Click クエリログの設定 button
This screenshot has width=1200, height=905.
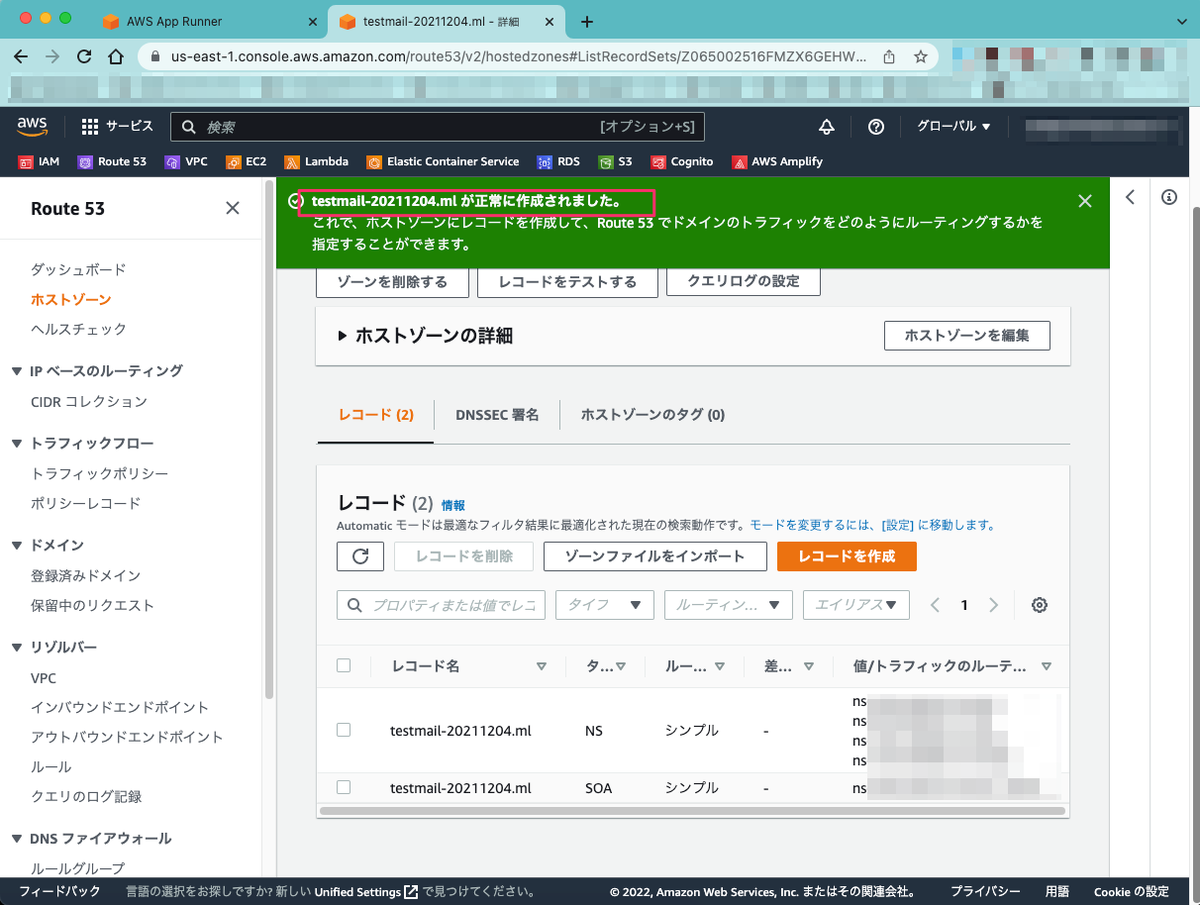743,282
